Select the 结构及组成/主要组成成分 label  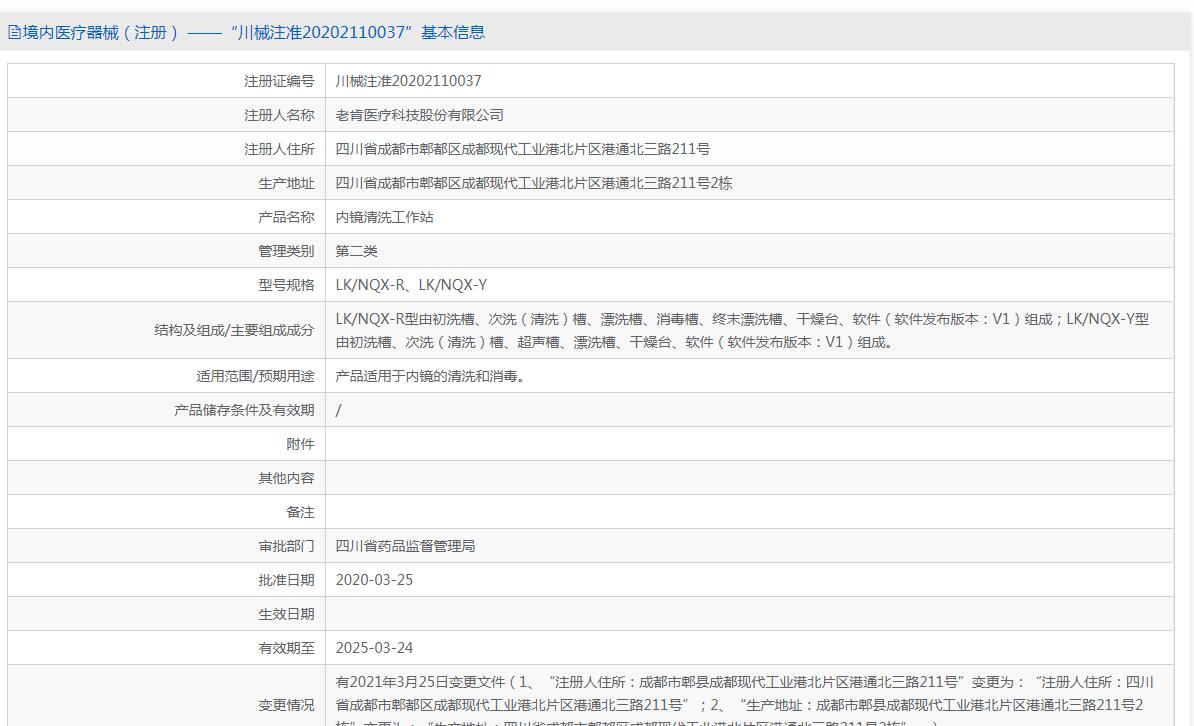(234, 330)
